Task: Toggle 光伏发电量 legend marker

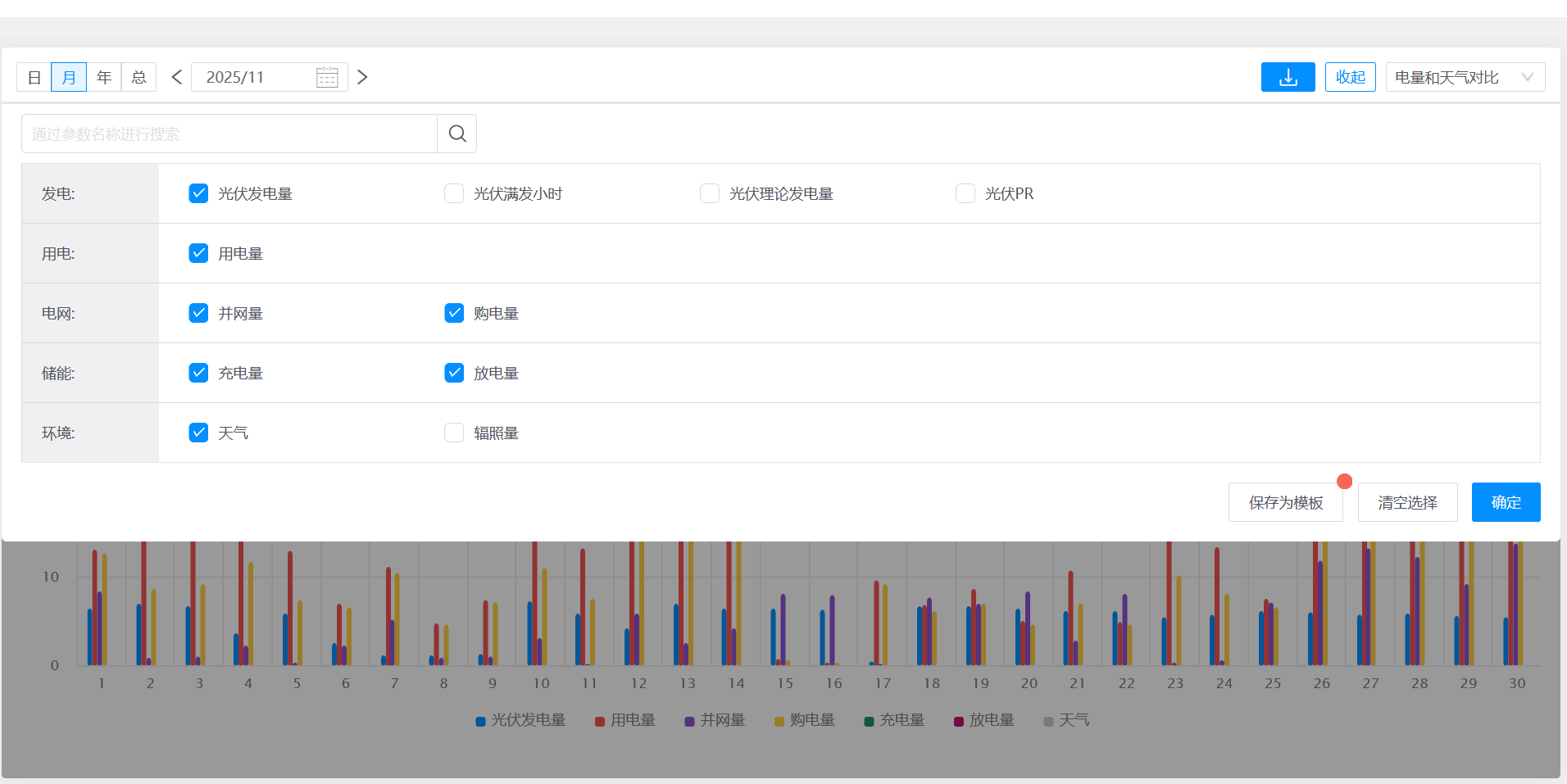Action: 481,721
